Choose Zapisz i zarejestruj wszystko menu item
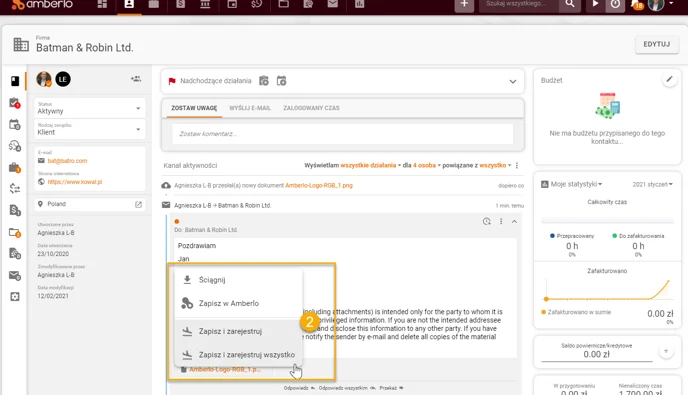This screenshot has height=395, width=688. [x=239, y=355]
